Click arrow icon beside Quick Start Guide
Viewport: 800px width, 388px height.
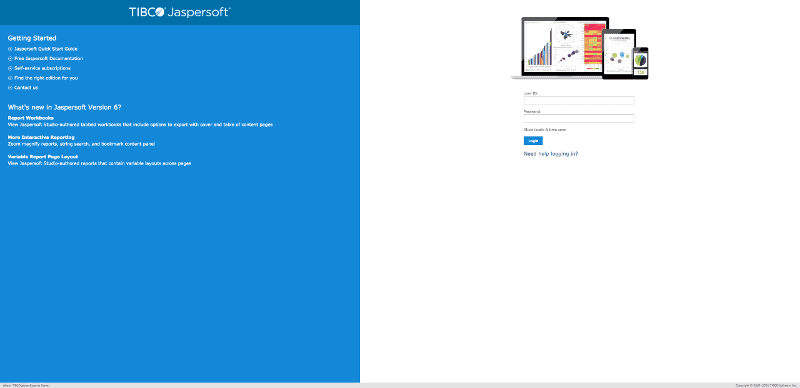[x=10, y=49]
